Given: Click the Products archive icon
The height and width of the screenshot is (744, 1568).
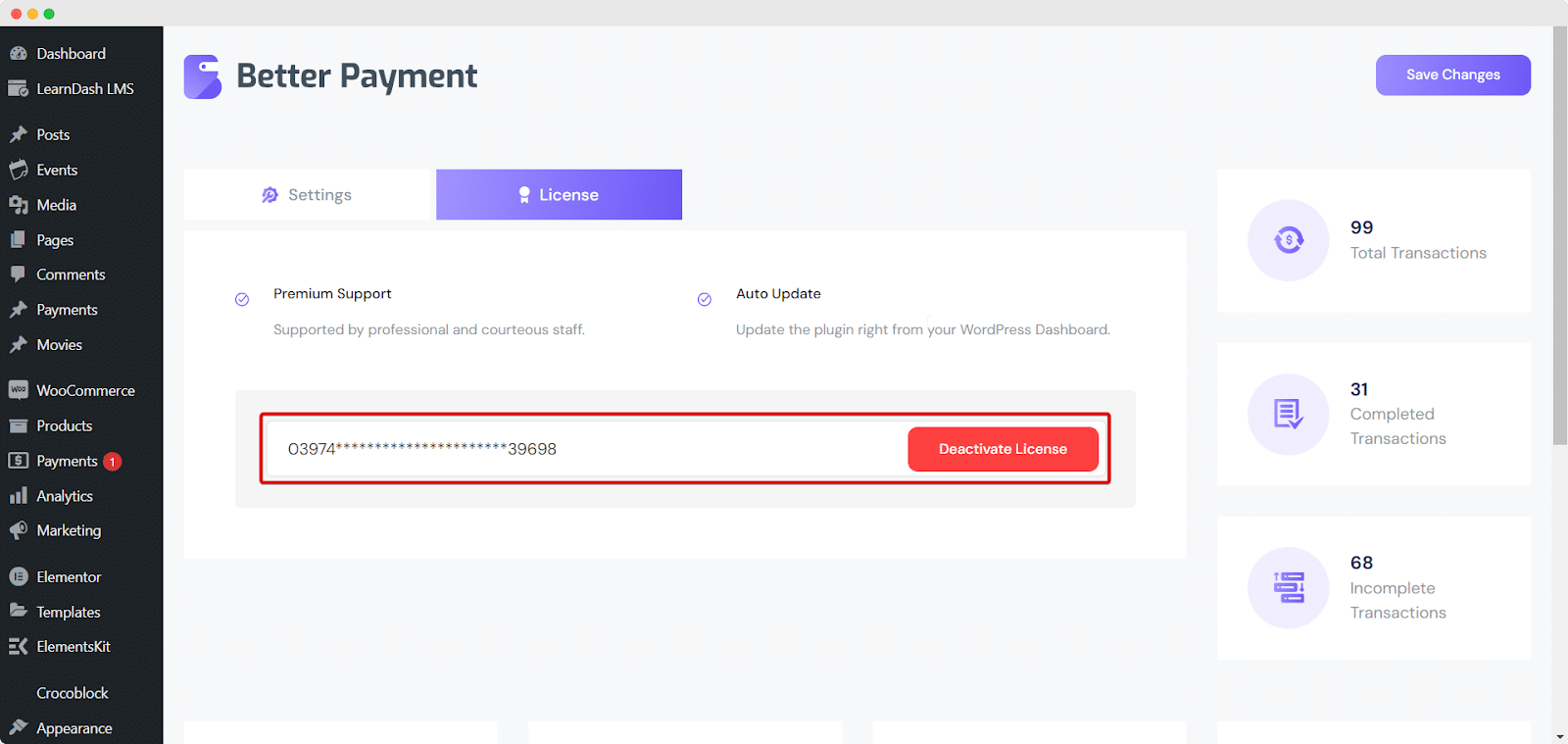Looking at the screenshot, I should [18, 425].
